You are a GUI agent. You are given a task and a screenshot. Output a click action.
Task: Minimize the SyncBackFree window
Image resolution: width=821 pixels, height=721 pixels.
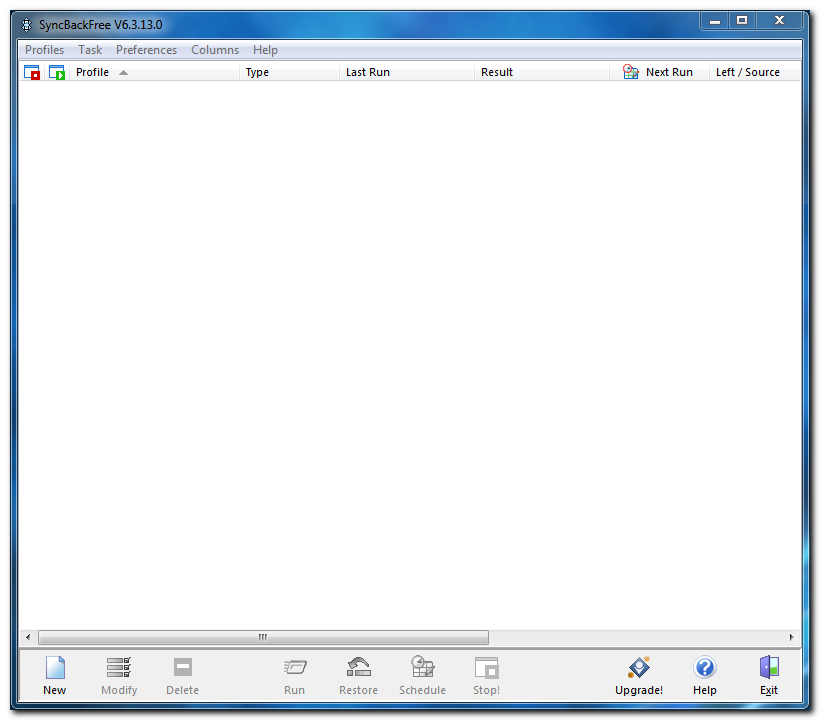[715, 21]
